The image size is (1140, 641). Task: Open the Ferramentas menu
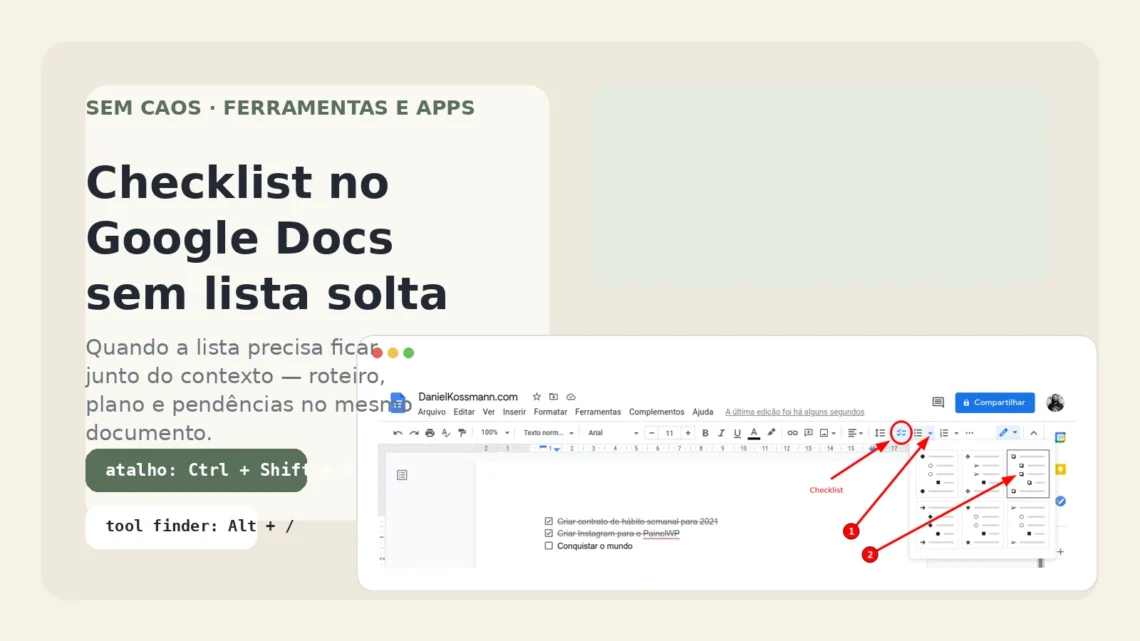point(598,412)
